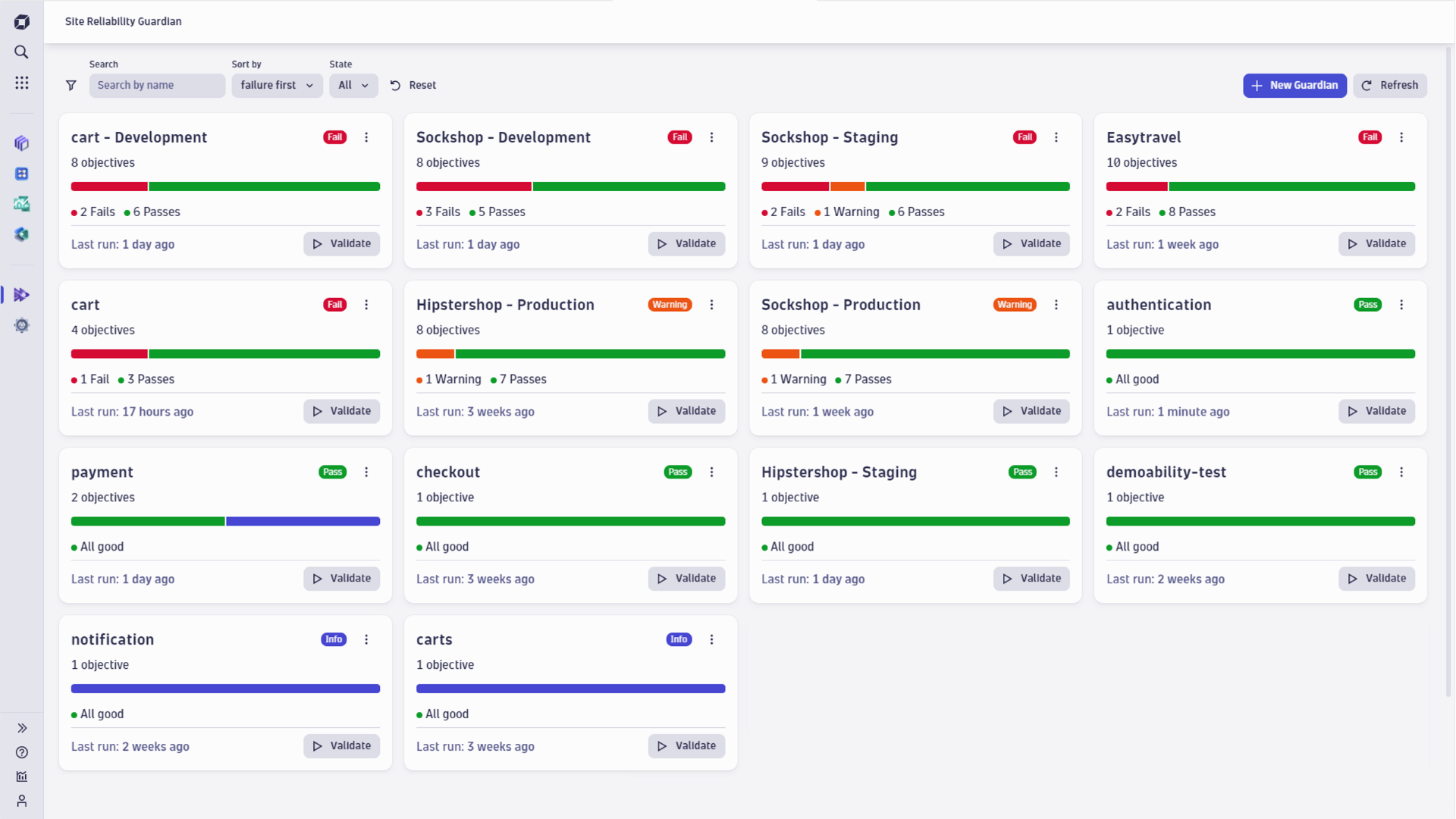This screenshot has width=1456, height=819.
Task: Click New Guardian button
Action: pos(1294,86)
